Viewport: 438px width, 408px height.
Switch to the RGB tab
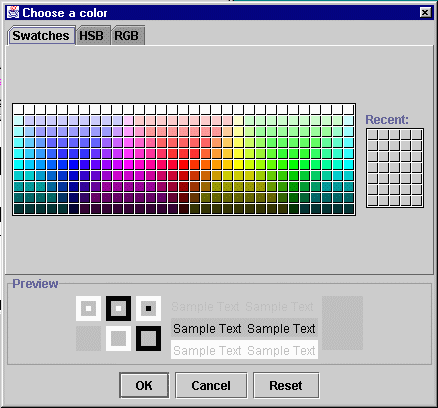[x=128, y=35]
